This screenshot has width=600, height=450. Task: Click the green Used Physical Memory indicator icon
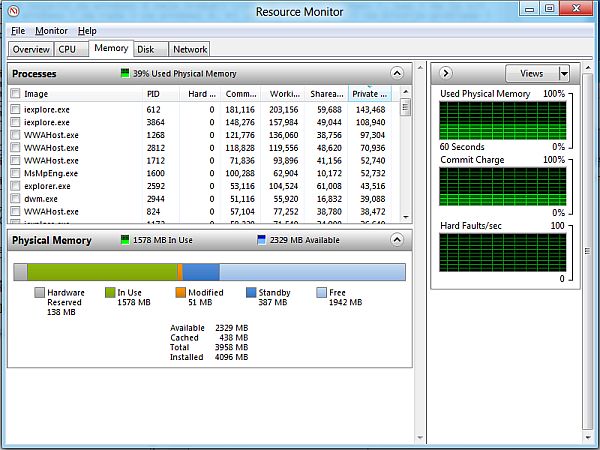pyautogui.click(x=124, y=73)
